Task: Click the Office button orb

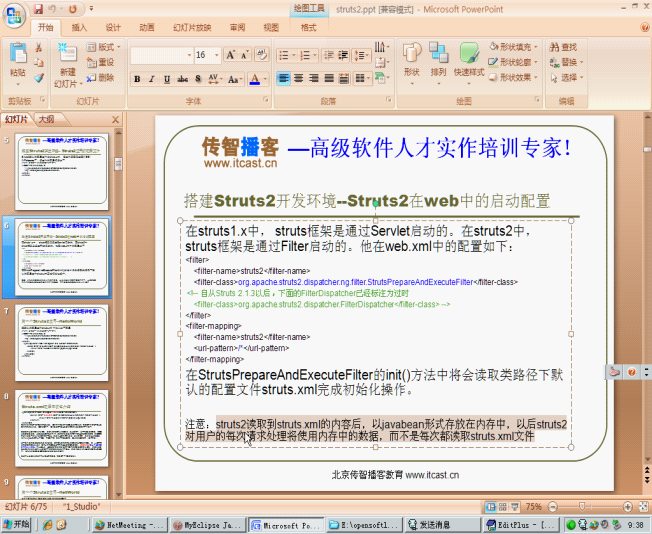Action: (x=14, y=15)
